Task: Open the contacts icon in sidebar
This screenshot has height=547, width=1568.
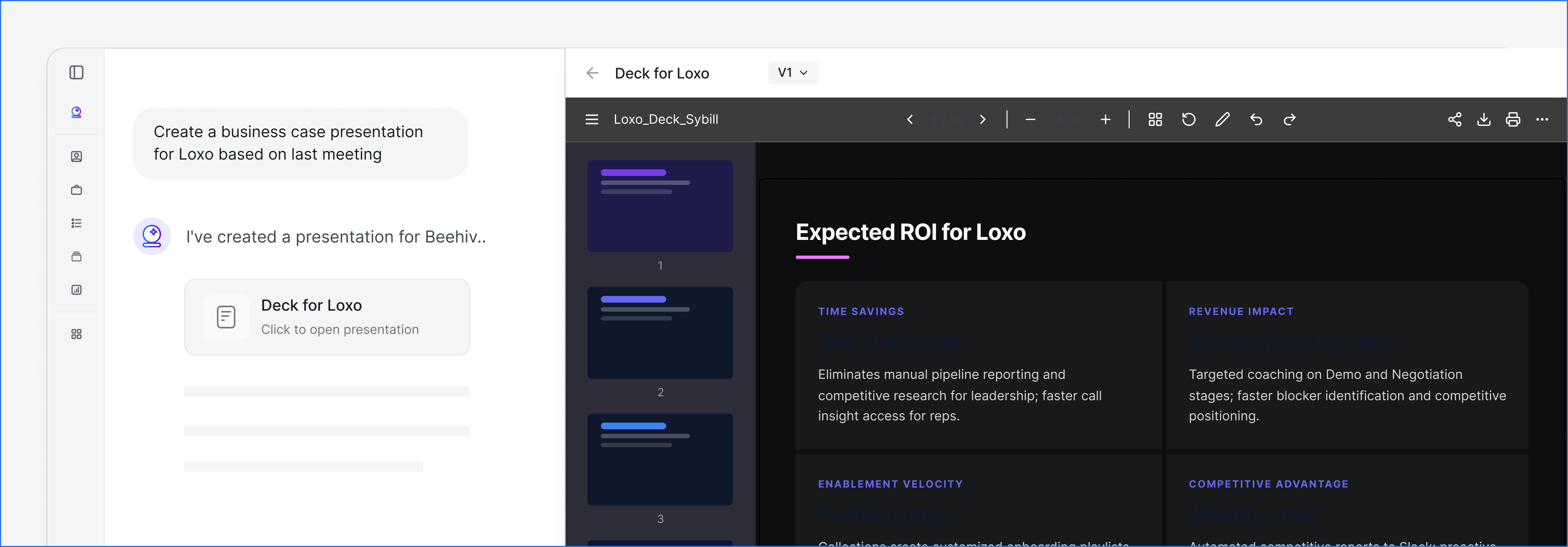Action: 76,157
